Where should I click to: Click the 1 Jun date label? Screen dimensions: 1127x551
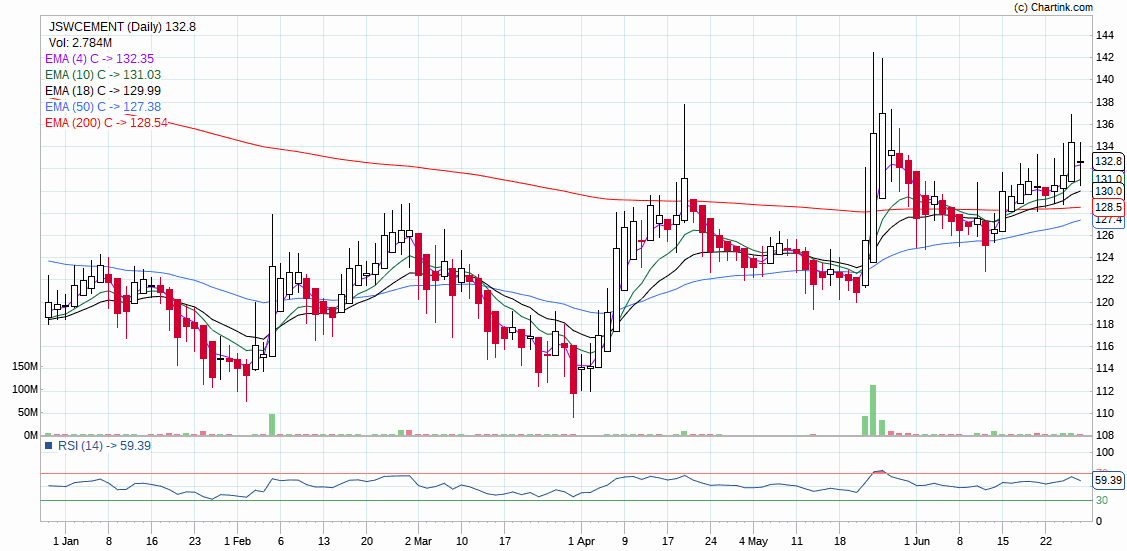pyautogui.click(x=916, y=540)
